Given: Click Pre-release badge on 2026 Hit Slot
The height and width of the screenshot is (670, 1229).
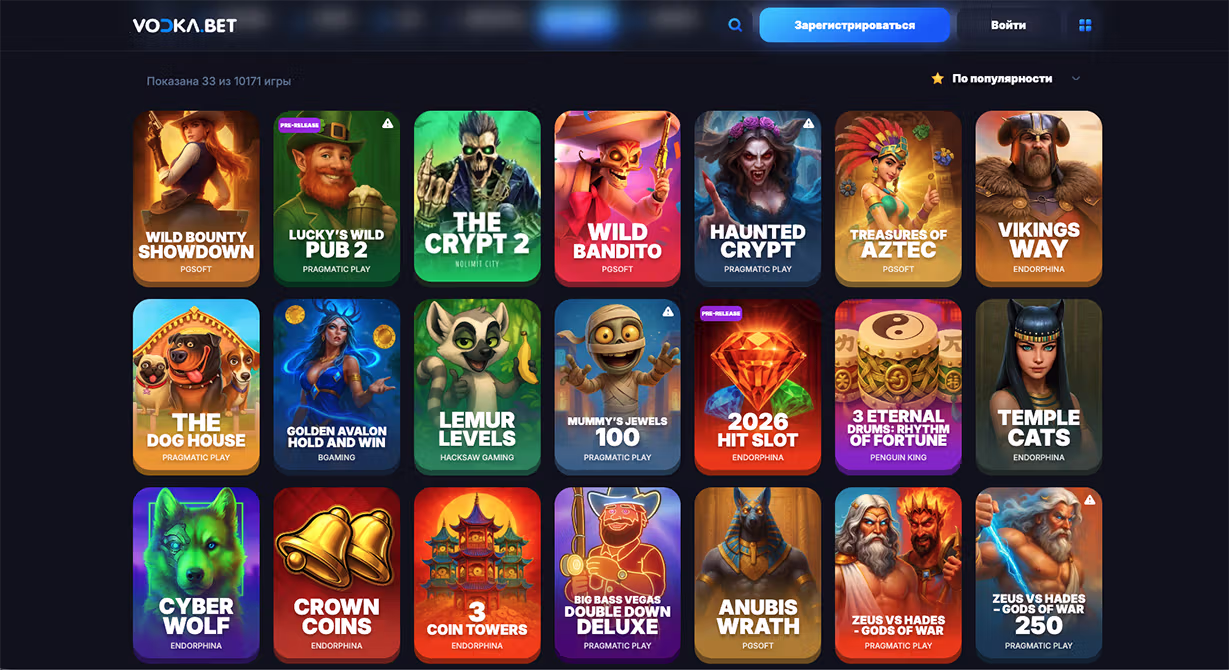Looking at the screenshot, I should [721, 313].
